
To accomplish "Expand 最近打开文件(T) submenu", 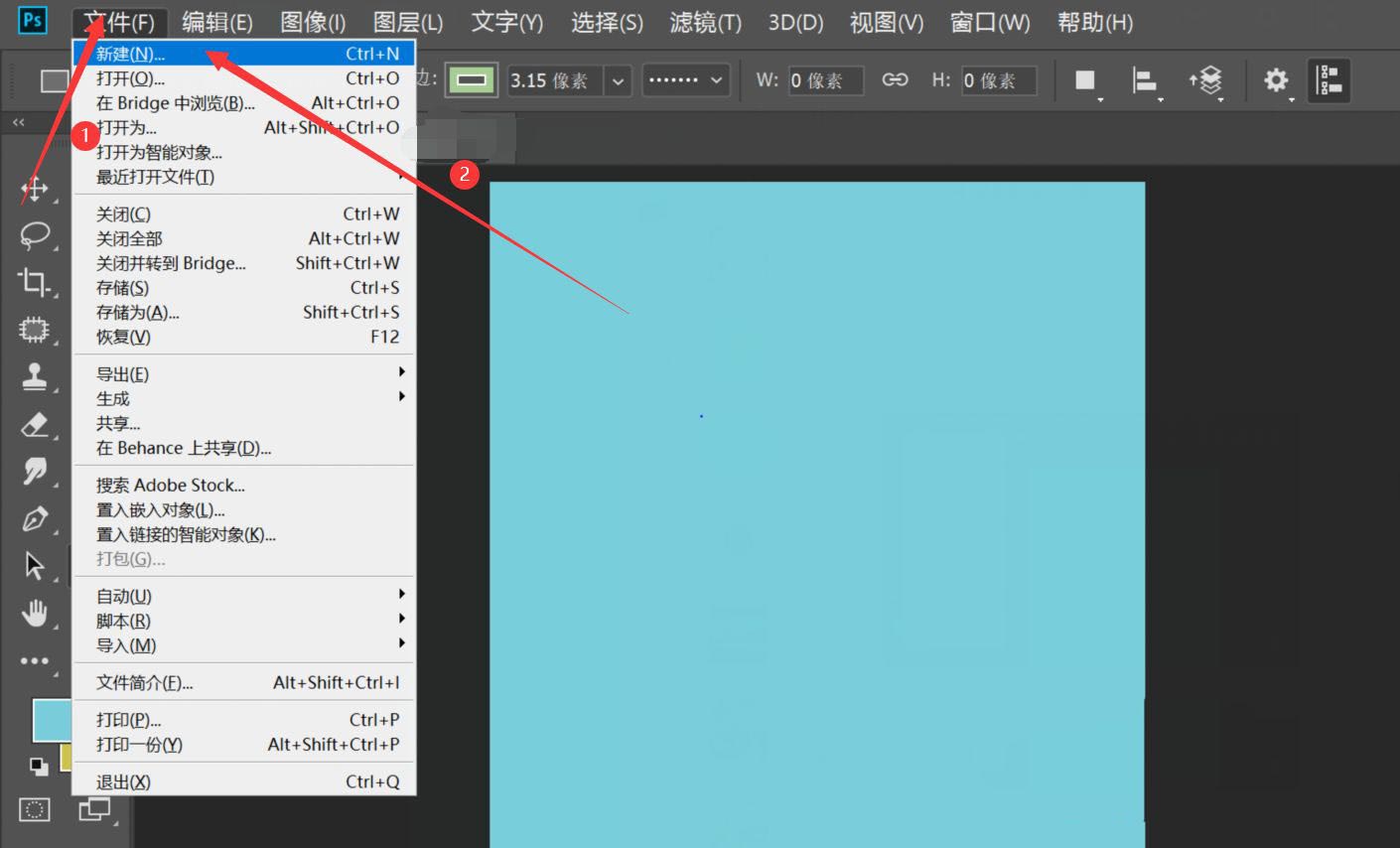I will point(243,177).
